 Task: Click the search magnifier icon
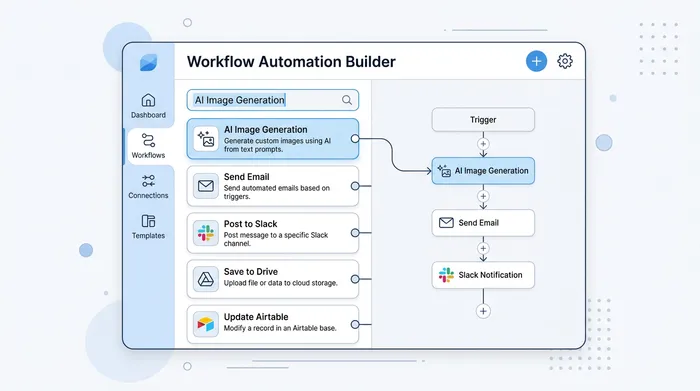tap(347, 100)
